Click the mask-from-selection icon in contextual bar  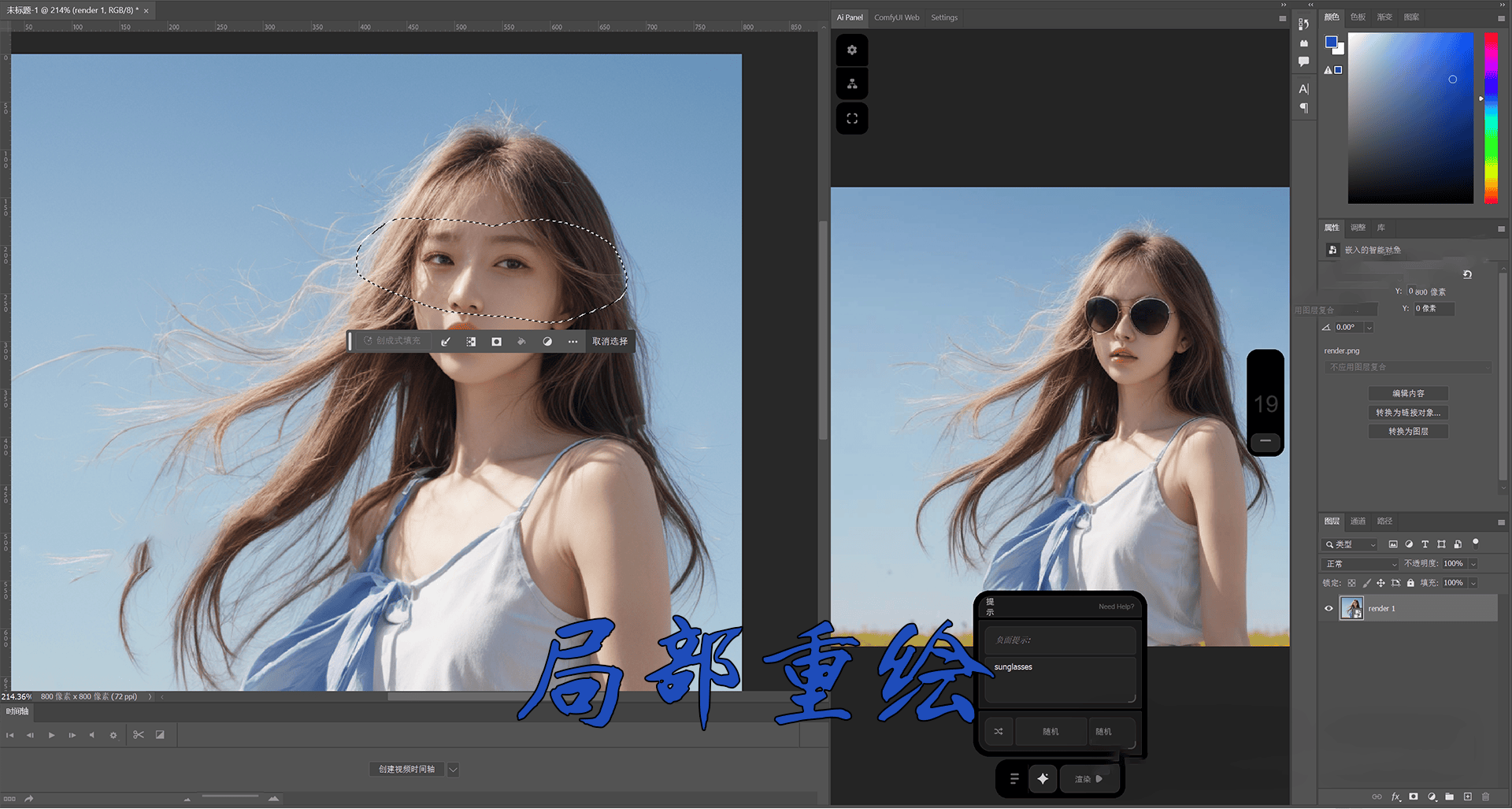(496, 341)
